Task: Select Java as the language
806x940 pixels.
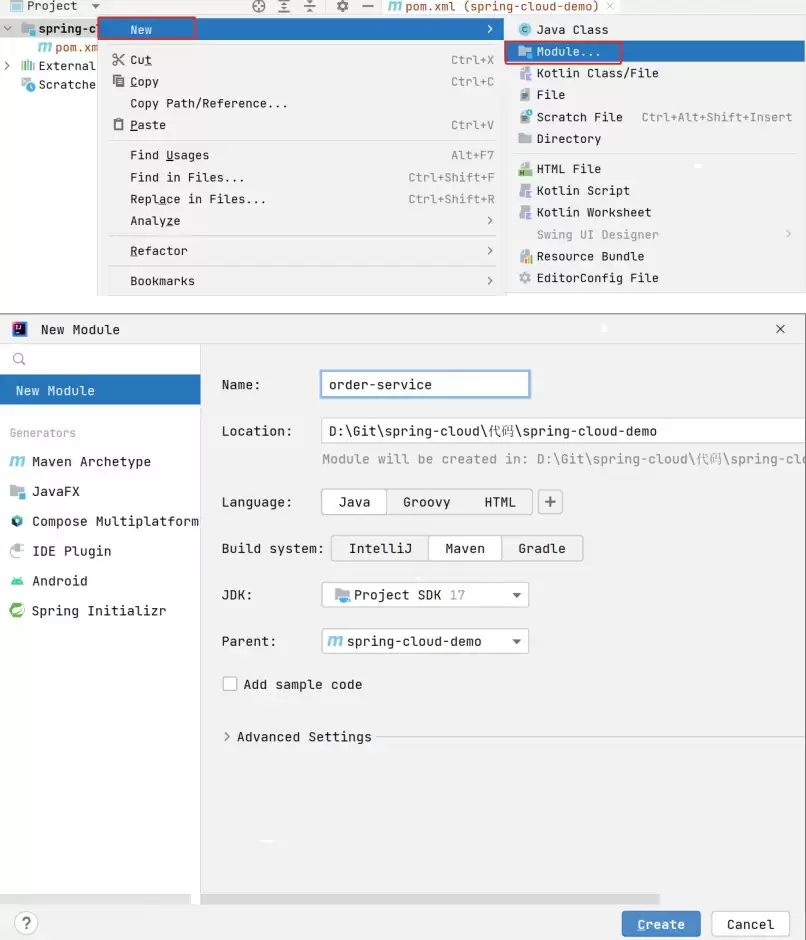Action: (x=354, y=502)
